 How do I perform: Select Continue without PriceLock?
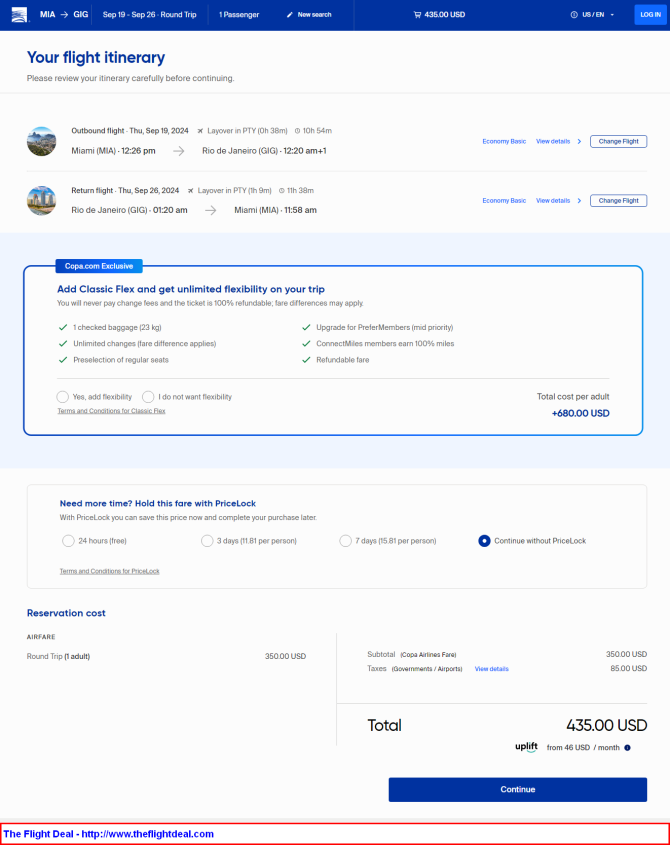coord(484,541)
